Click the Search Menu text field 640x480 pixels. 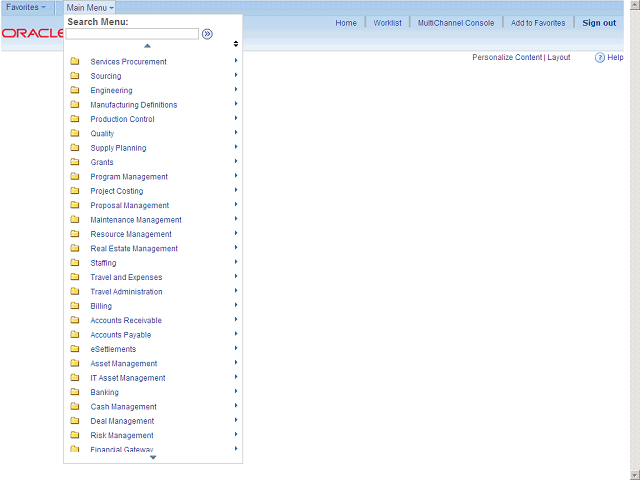[x=132, y=34]
